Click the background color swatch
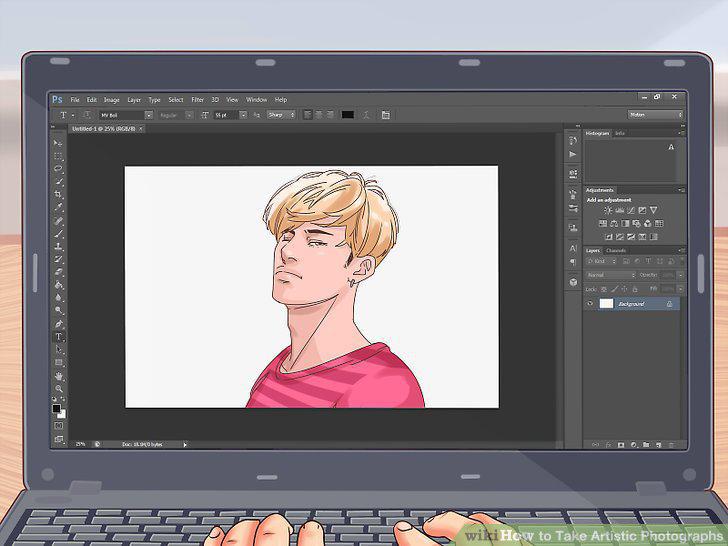728x546 pixels. 62,414
